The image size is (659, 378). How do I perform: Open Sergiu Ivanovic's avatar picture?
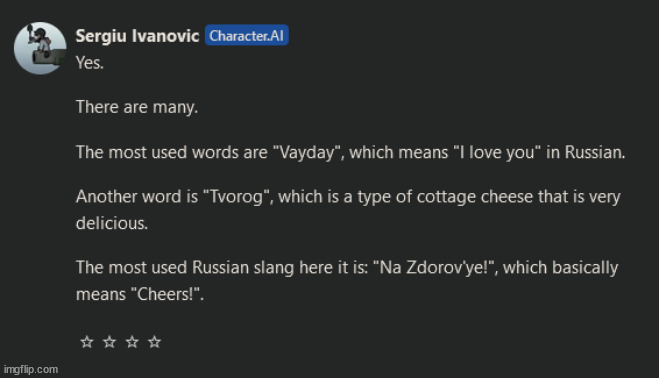[40, 48]
